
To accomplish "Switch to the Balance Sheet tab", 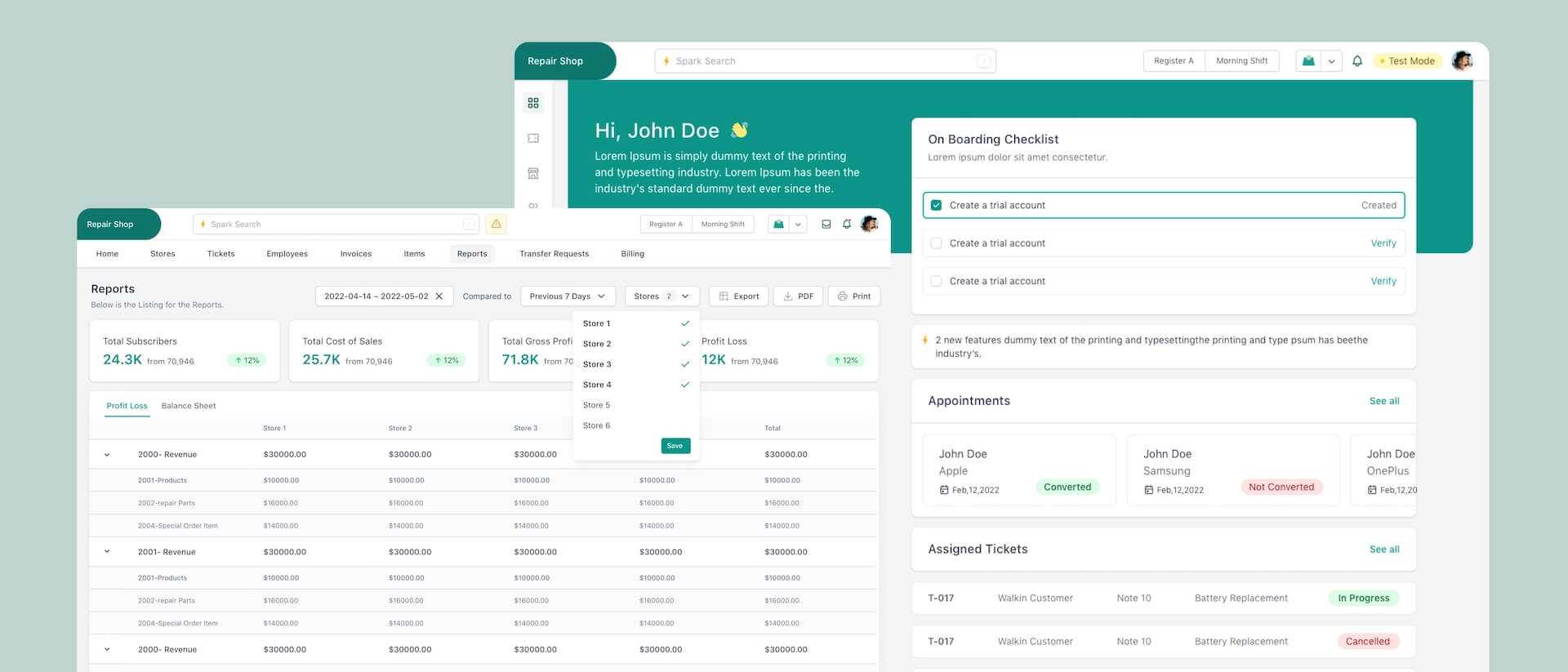I will click(x=189, y=406).
